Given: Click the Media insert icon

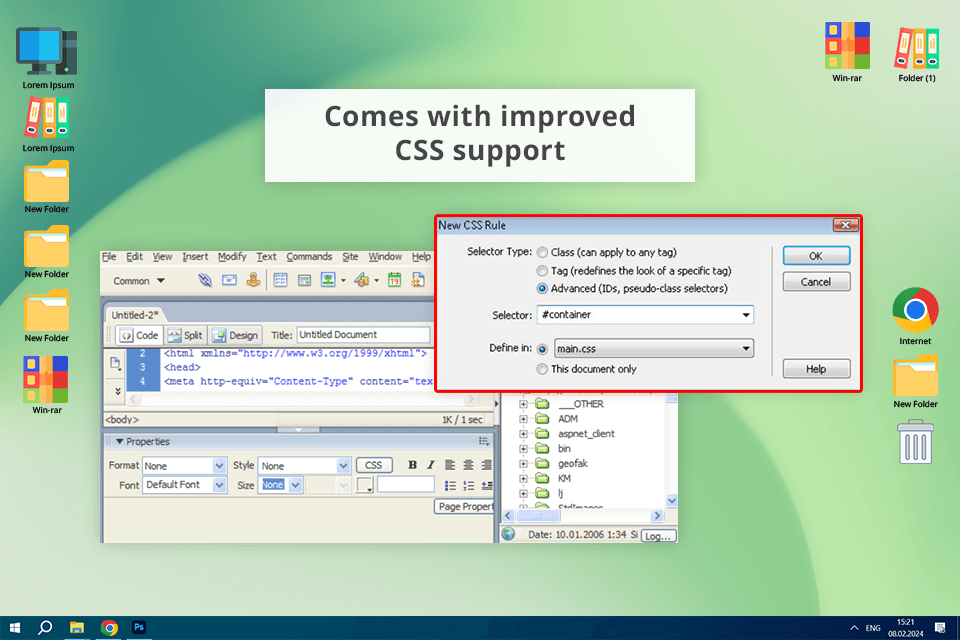Looking at the screenshot, I should (362, 280).
